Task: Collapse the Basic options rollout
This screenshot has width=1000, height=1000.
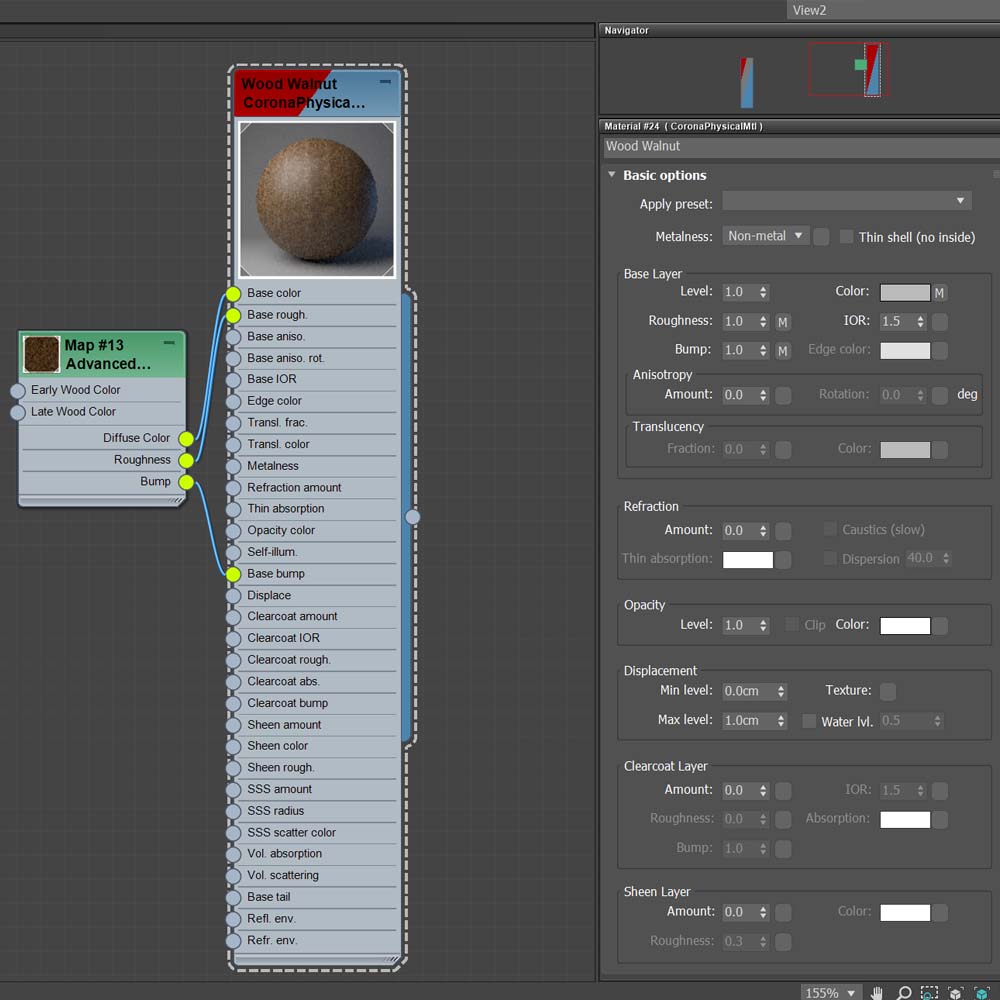Action: [612, 175]
